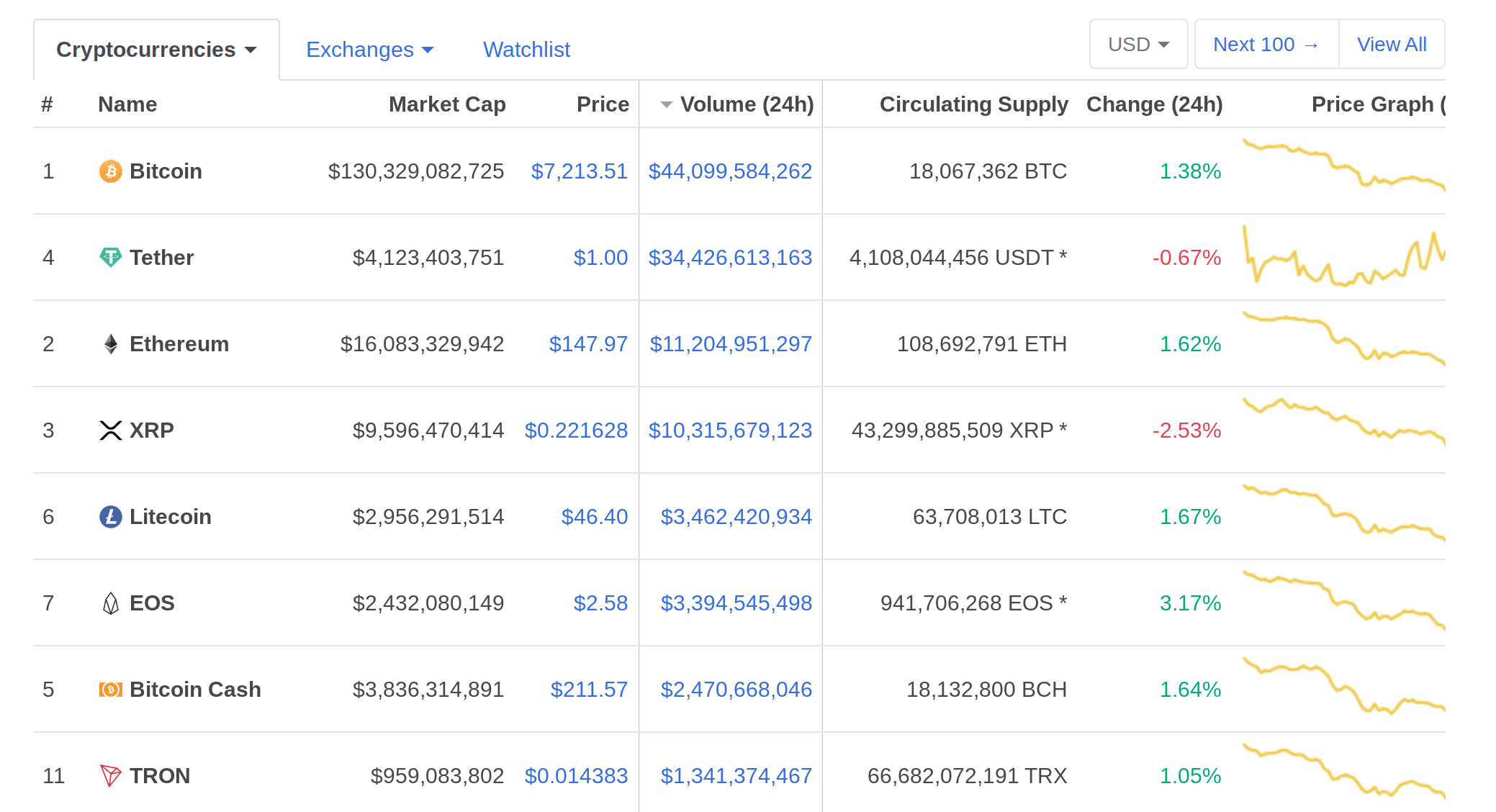This screenshot has width=1496, height=812.
Task: Open the Tether price graph
Action: tap(1344, 256)
